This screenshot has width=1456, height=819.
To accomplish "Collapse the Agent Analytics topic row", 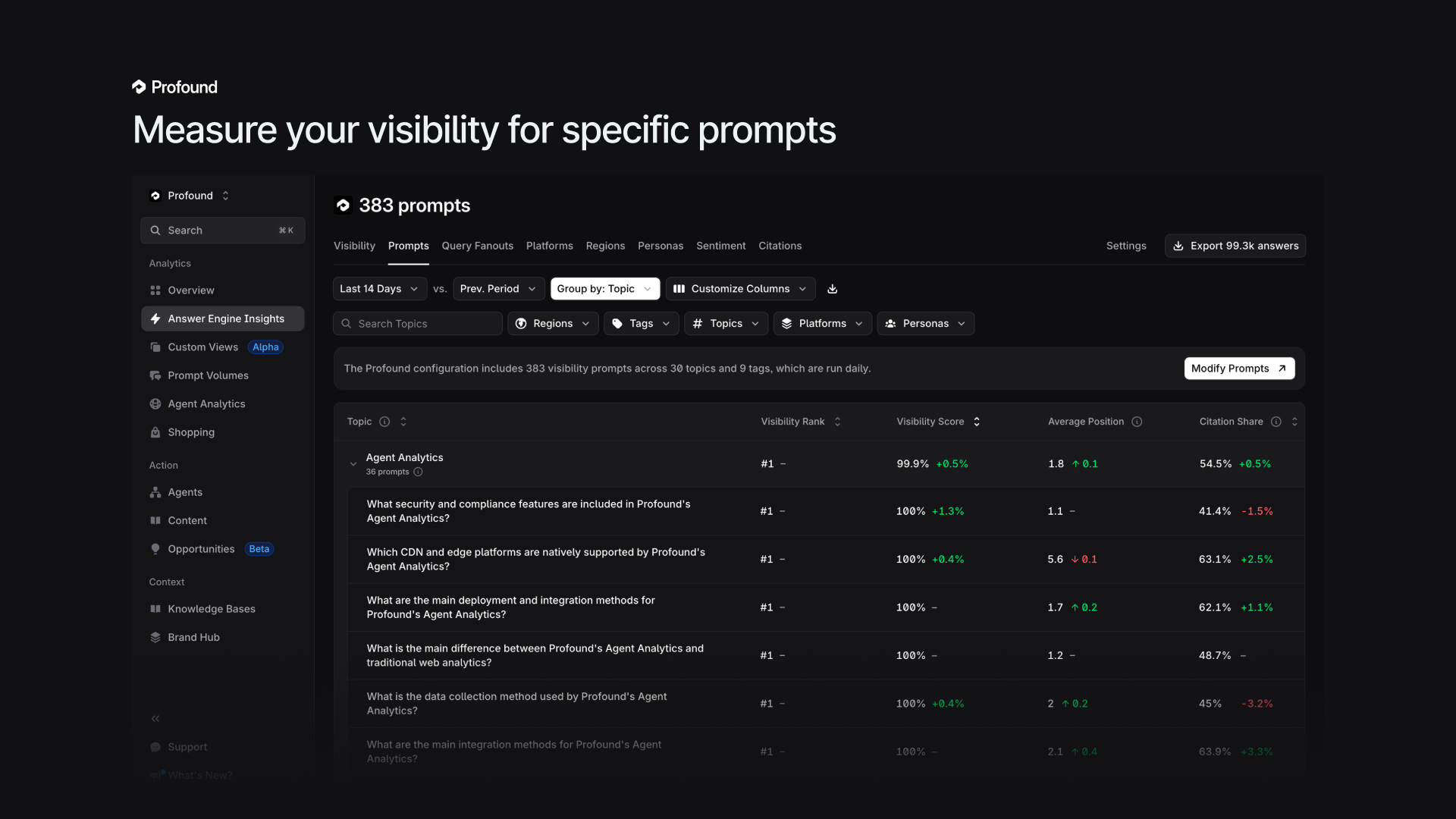I will [353, 464].
